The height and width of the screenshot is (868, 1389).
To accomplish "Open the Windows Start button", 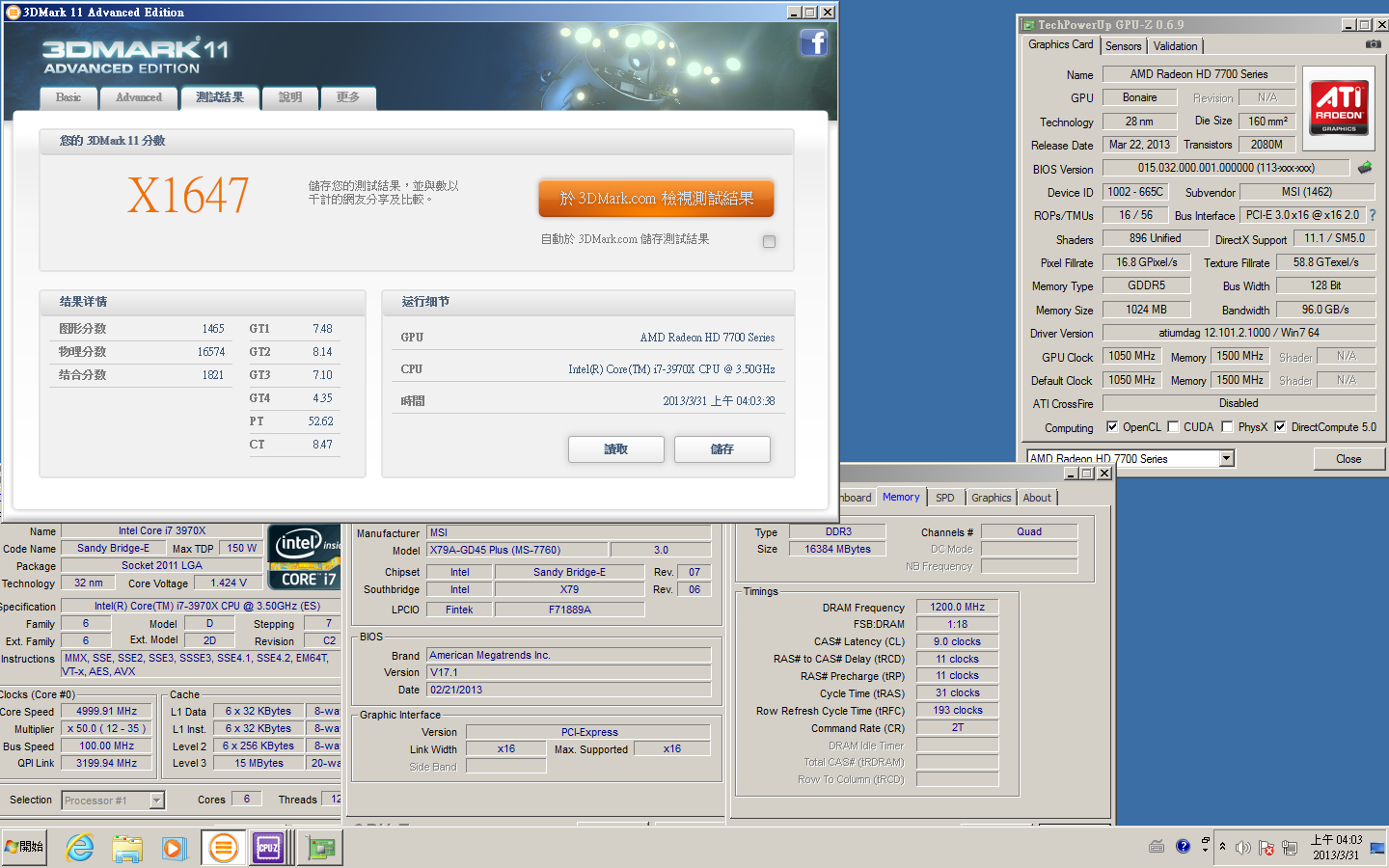I will coord(25,847).
